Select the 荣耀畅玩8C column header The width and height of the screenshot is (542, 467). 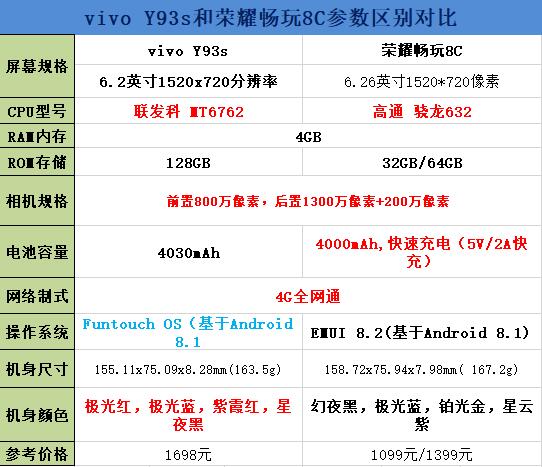(x=422, y=50)
